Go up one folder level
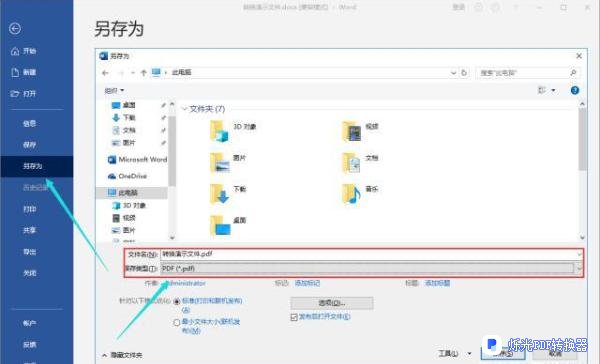 point(143,73)
